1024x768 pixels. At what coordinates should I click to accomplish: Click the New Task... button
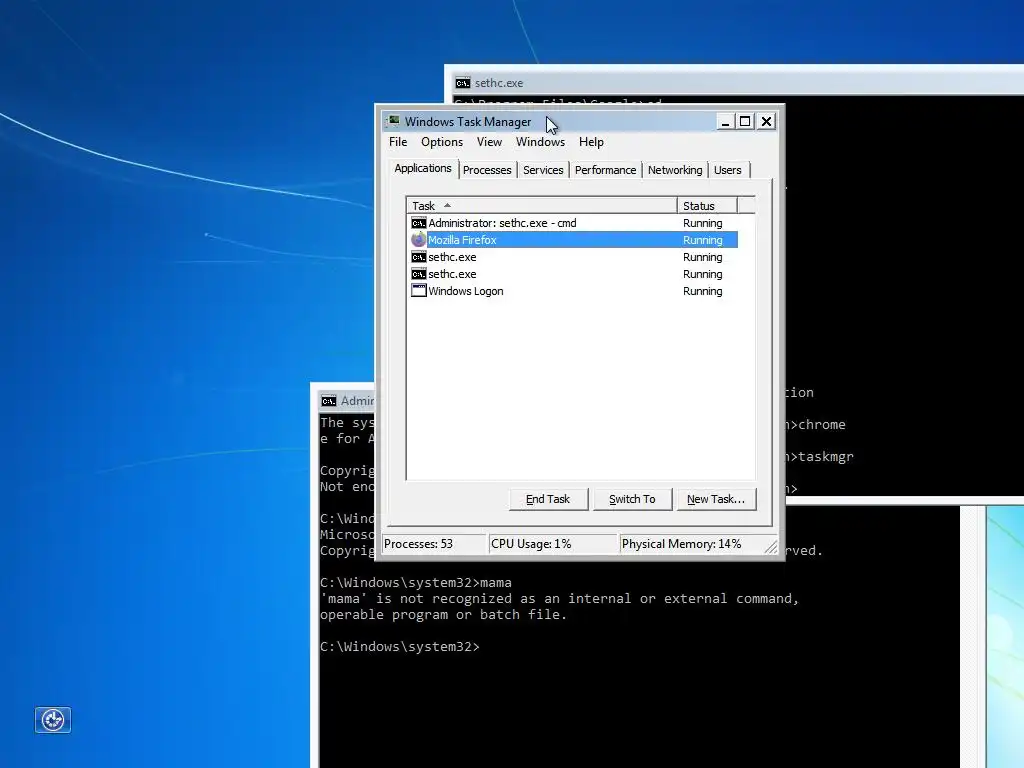click(716, 499)
